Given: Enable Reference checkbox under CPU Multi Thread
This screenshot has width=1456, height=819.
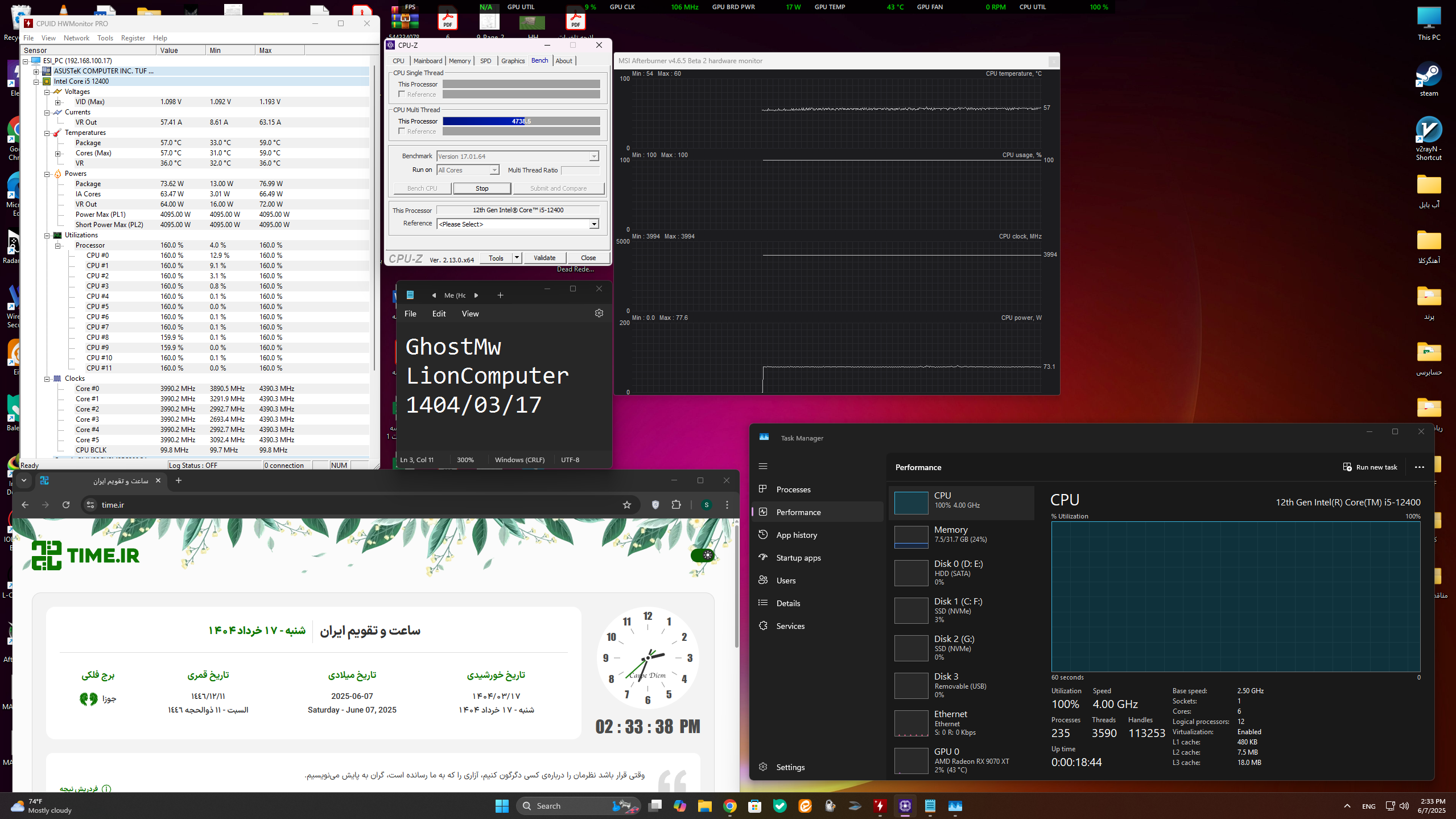Looking at the screenshot, I should 402,131.
